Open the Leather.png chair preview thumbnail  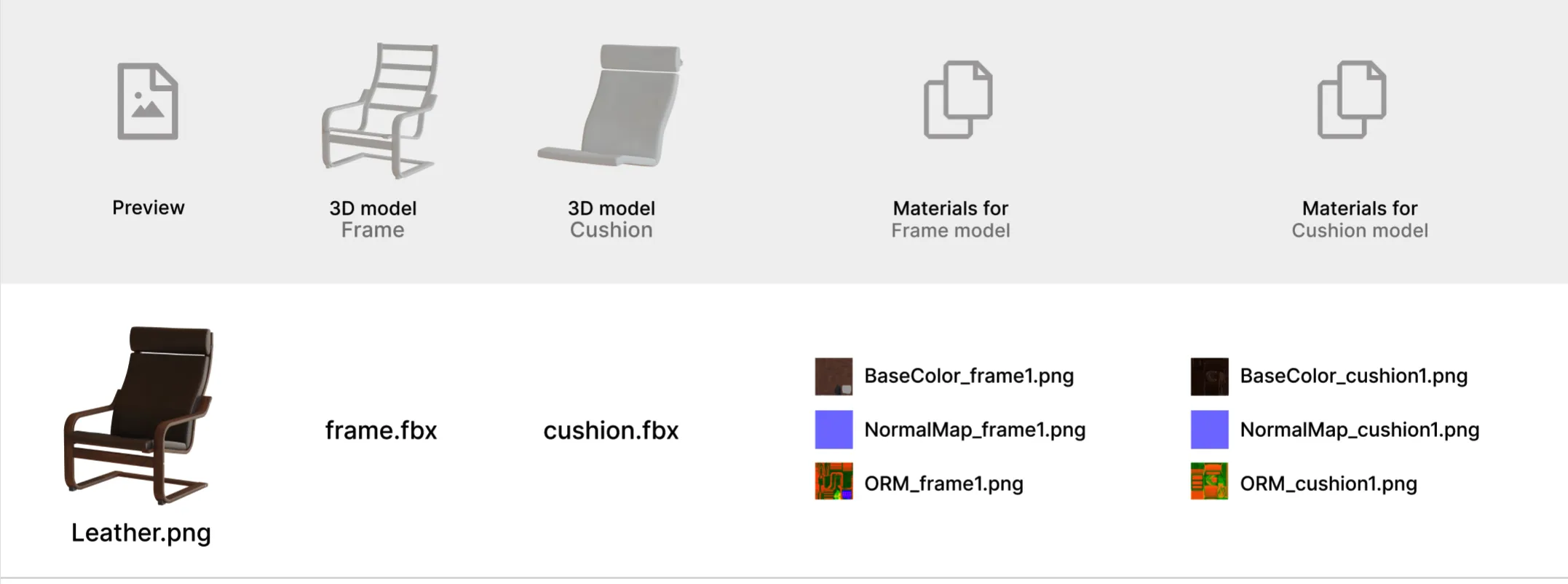coord(139,415)
